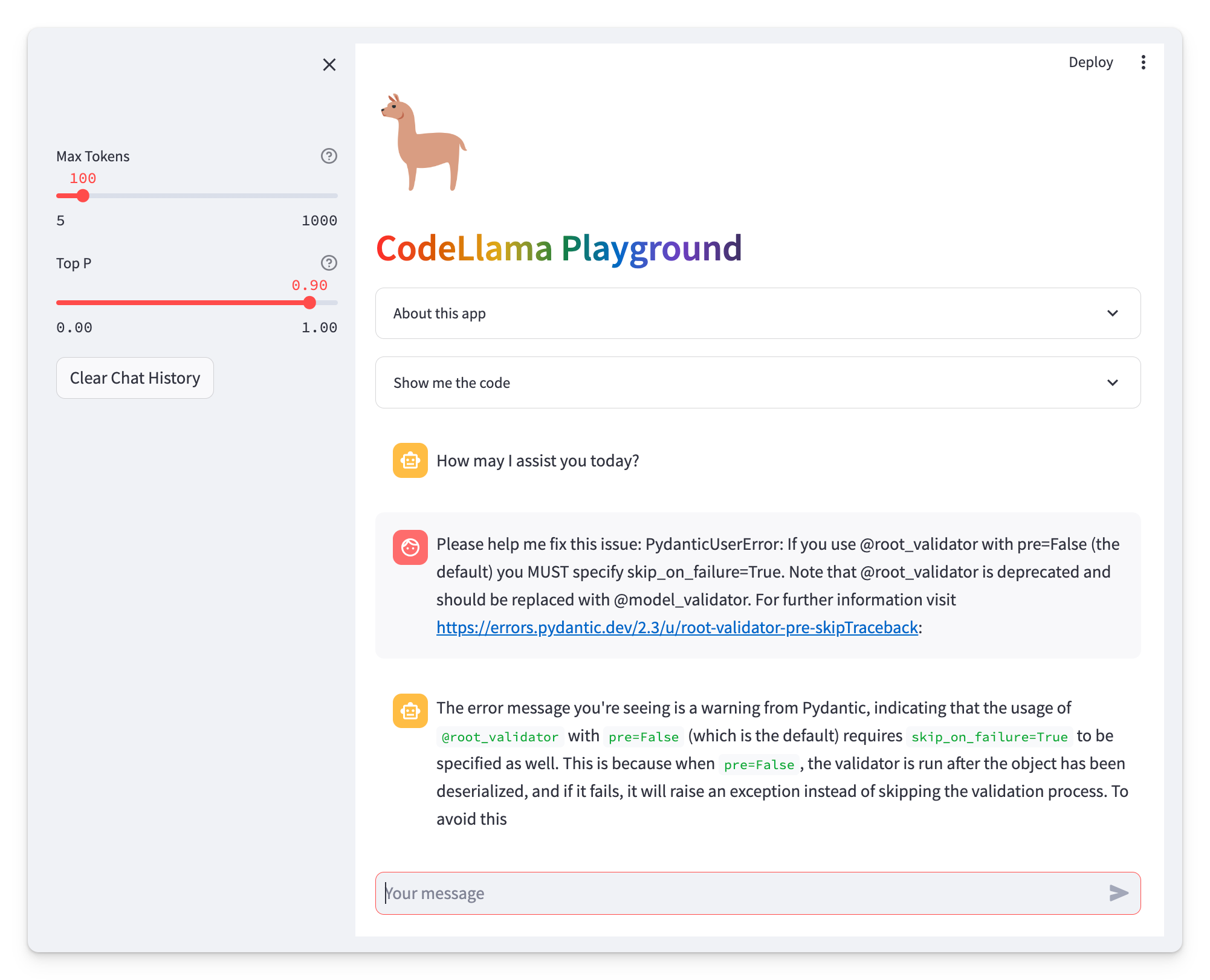Click the Max Tokens help icon
1210x980 pixels.
pyautogui.click(x=329, y=156)
